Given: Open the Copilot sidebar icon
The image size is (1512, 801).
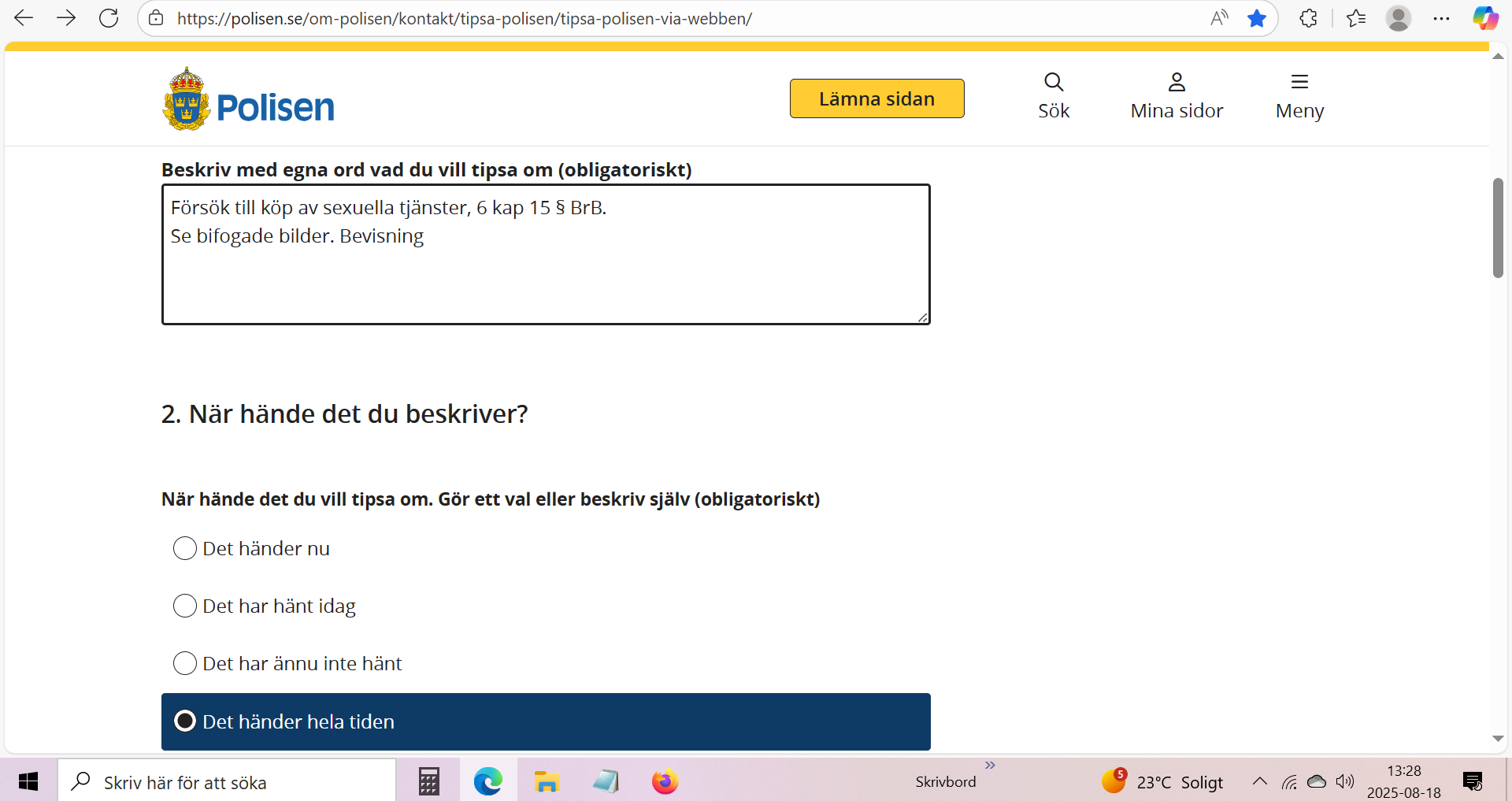Looking at the screenshot, I should tap(1485, 18).
